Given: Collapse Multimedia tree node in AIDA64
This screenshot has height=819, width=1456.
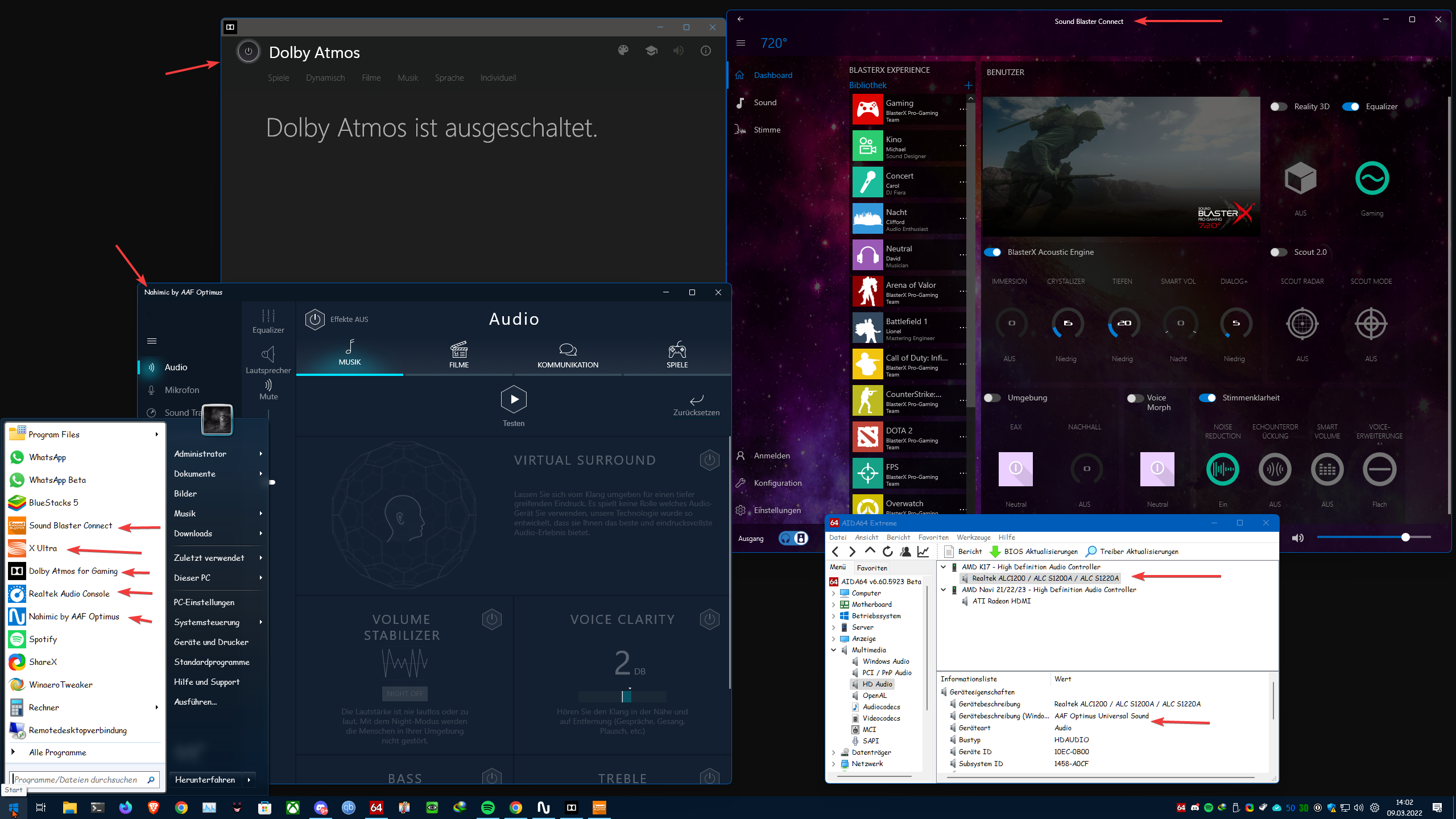Looking at the screenshot, I should [x=834, y=650].
